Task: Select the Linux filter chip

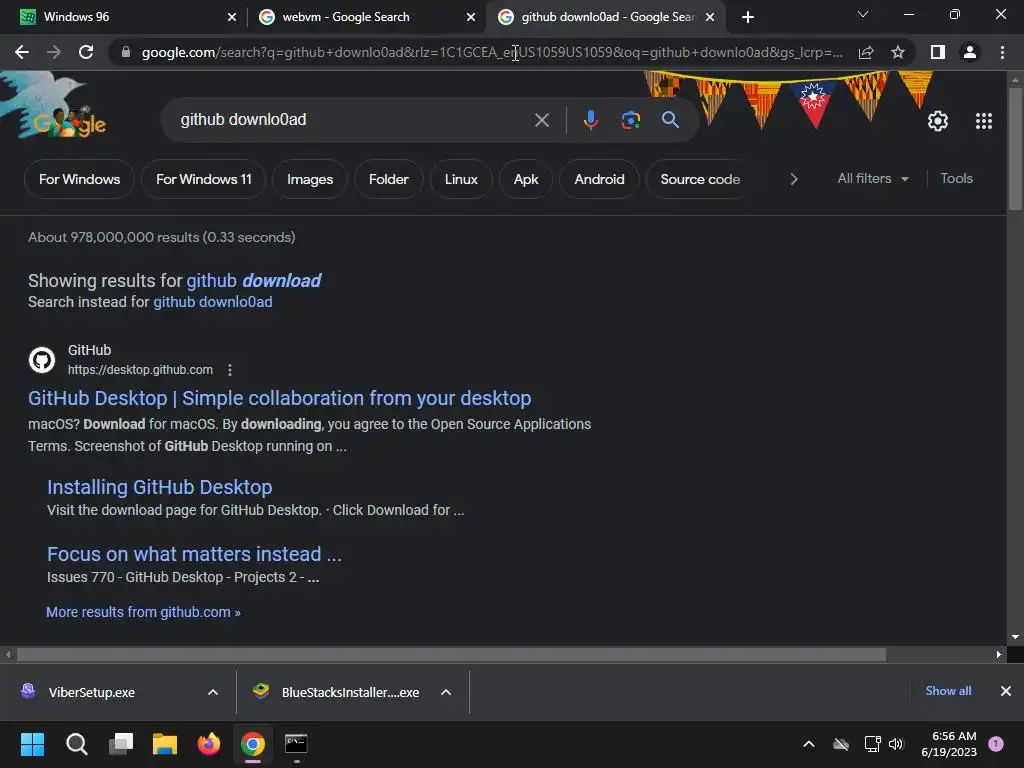Action: (x=461, y=179)
